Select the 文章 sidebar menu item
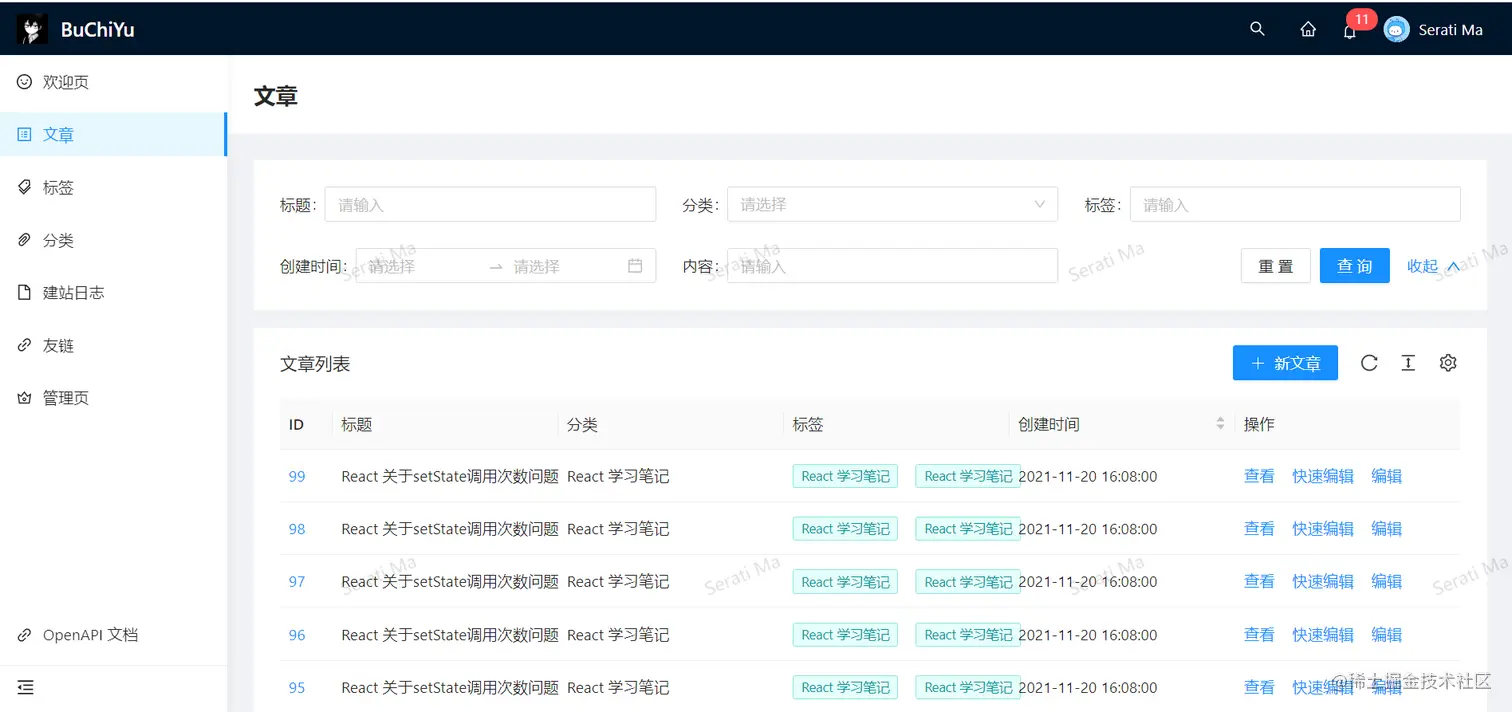The width and height of the screenshot is (1512, 712). point(114,135)
